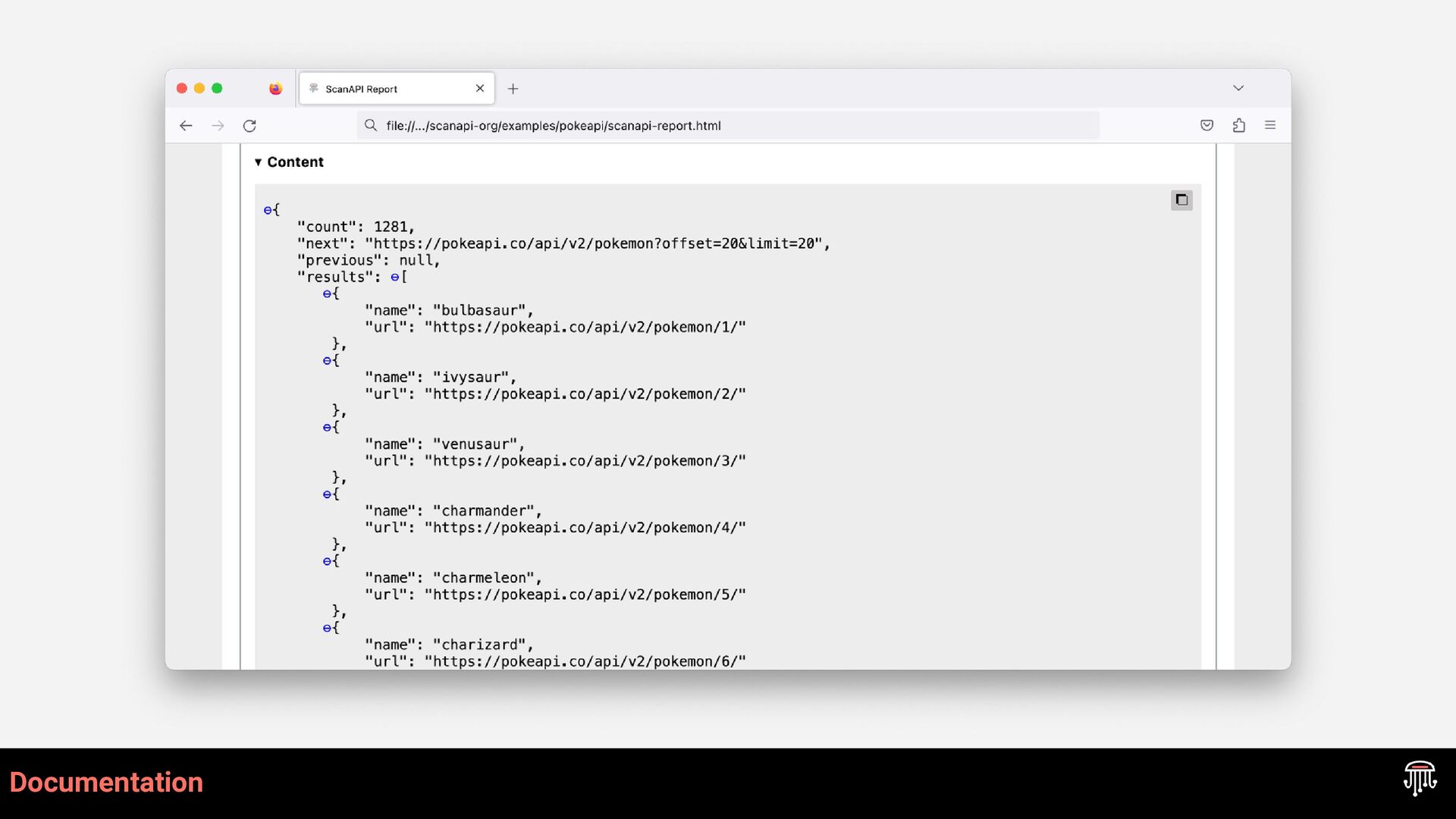
Task: Reload the ScanAPI report page
Action: tap(249, 126)
